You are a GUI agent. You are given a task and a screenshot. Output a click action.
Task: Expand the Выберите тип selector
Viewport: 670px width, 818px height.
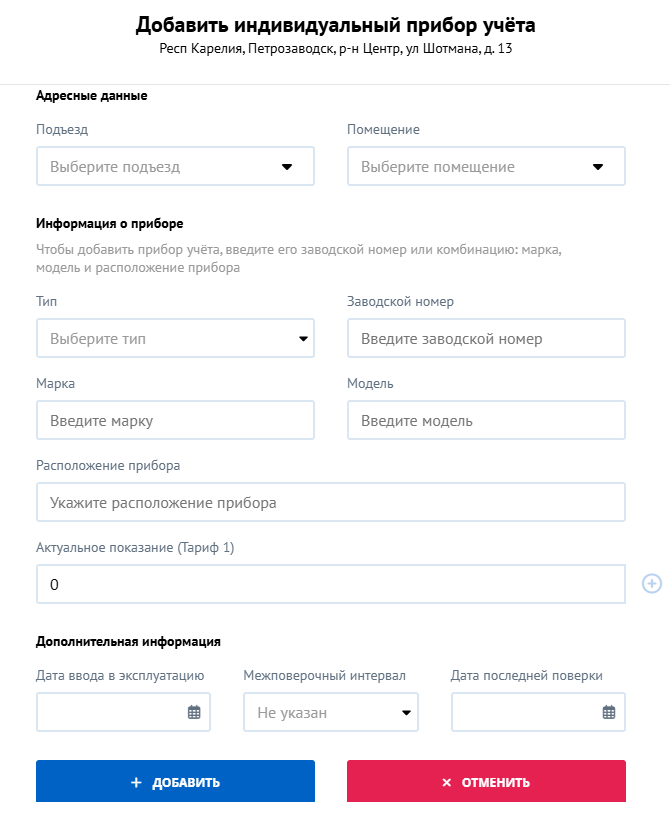point(175,339)
